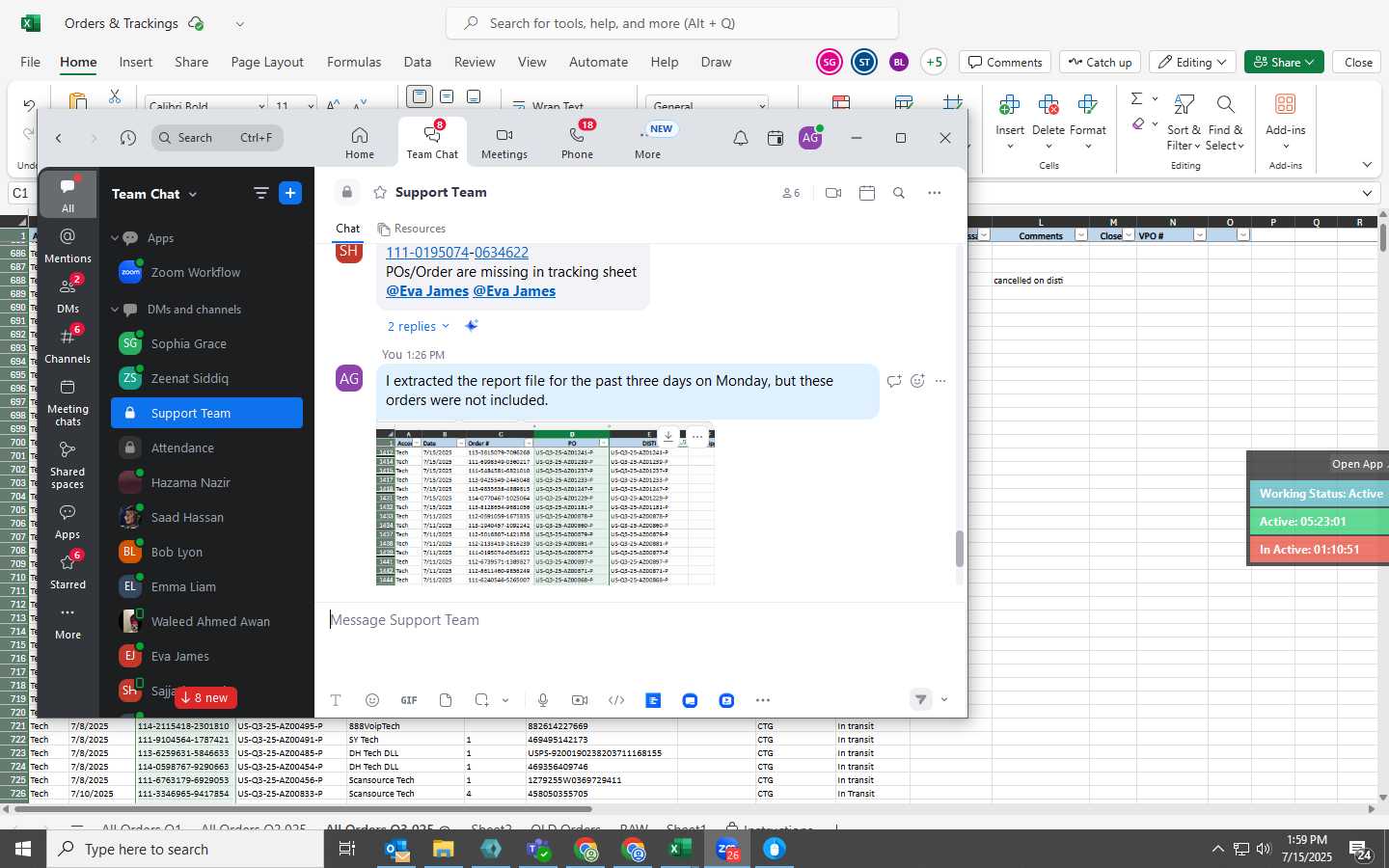Open the Excel Editing mode dropdown

[x=1192, y=62]
